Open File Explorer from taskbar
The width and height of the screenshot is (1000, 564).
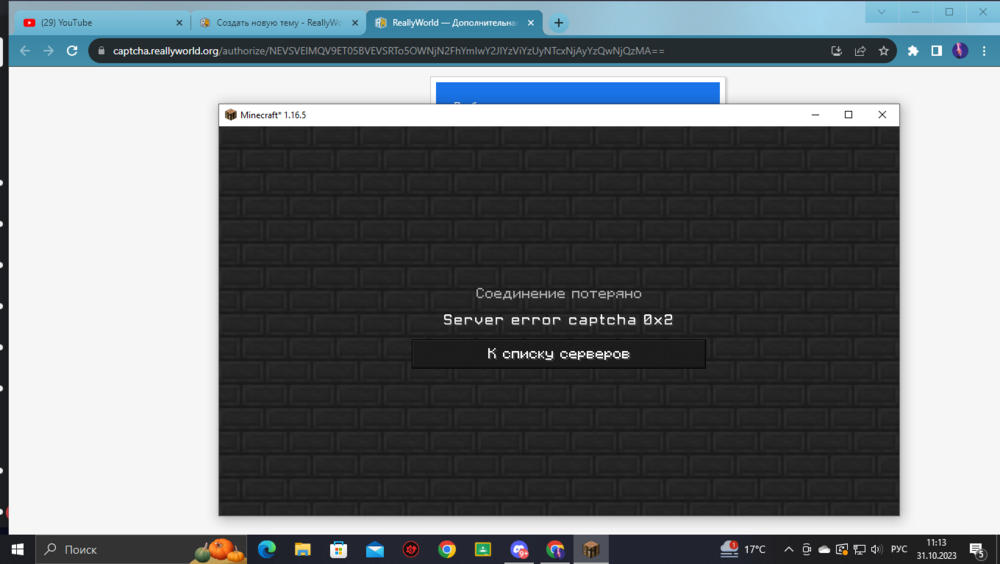(x=302, y=549)
